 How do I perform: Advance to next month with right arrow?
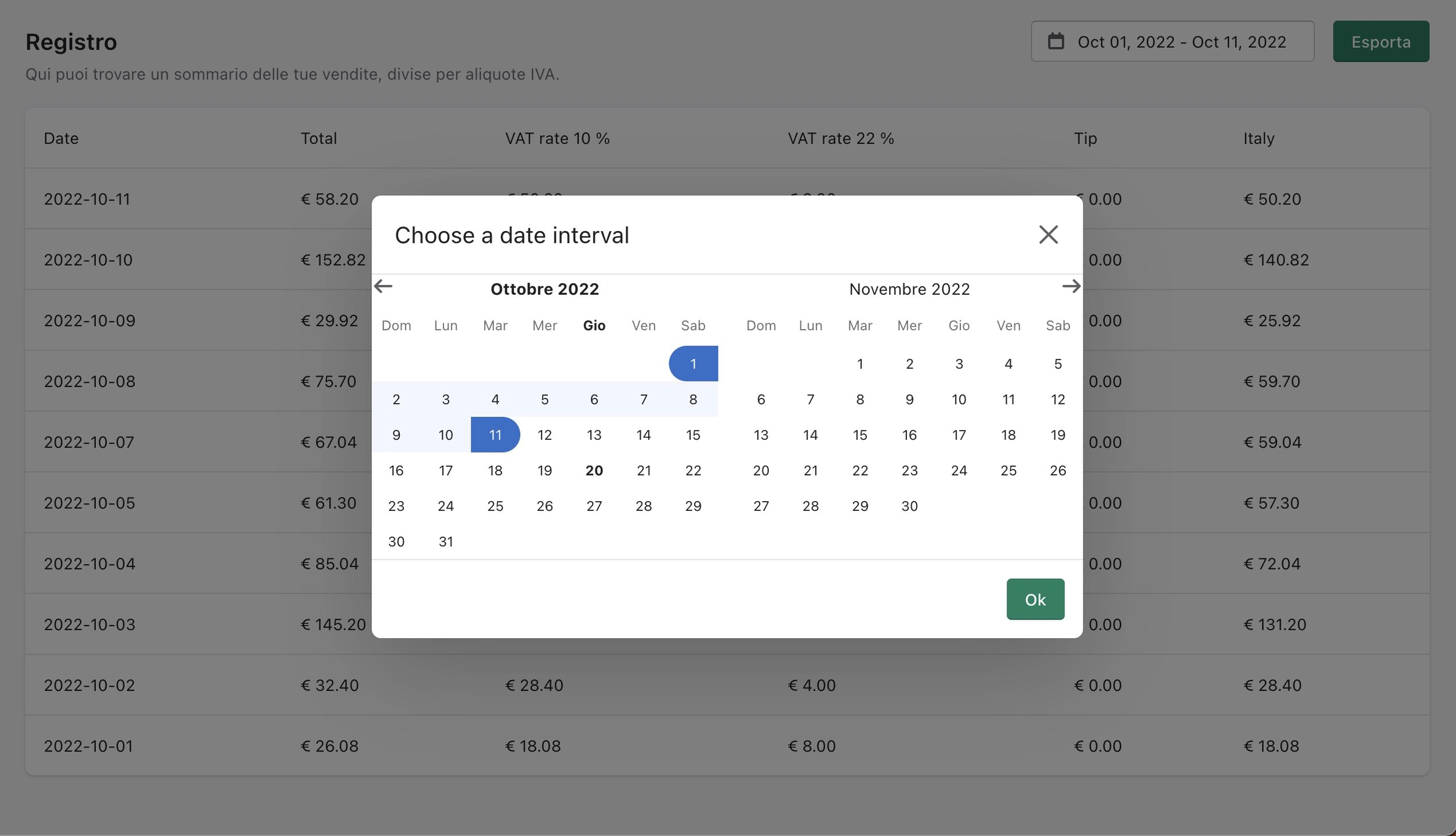coord(1071,286)
